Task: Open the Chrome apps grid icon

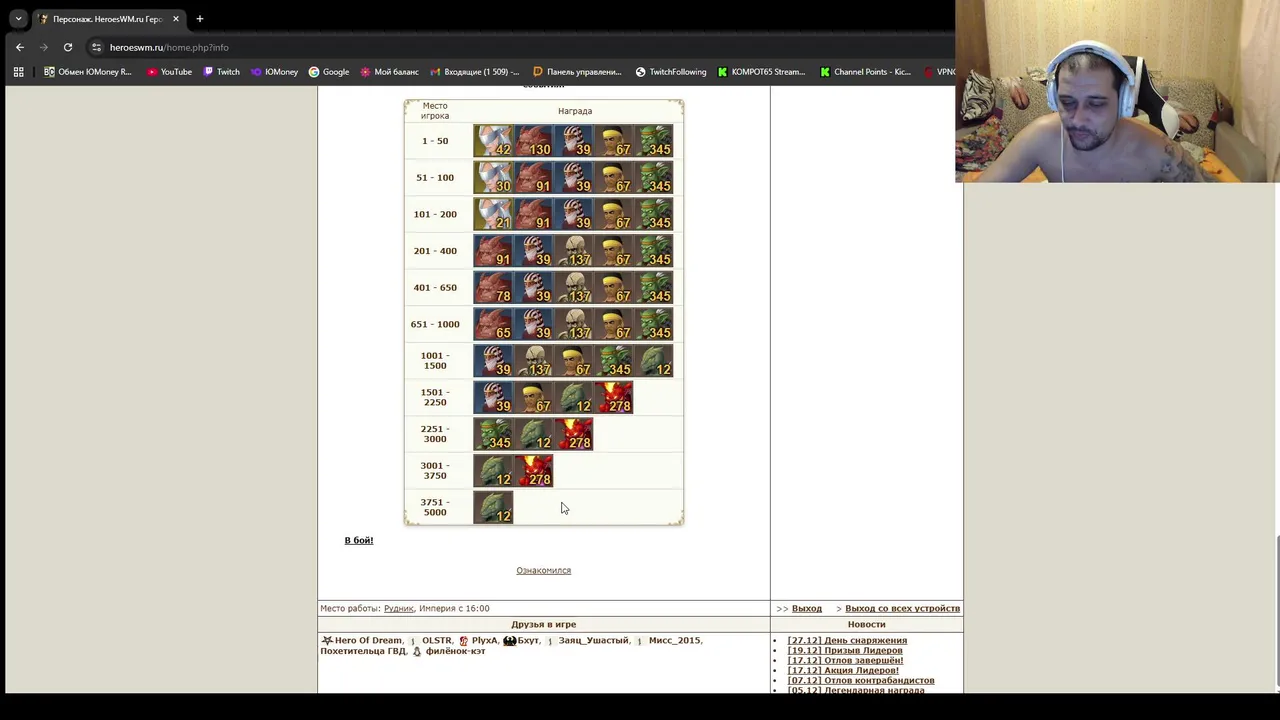Action: [x=18, y=72]
